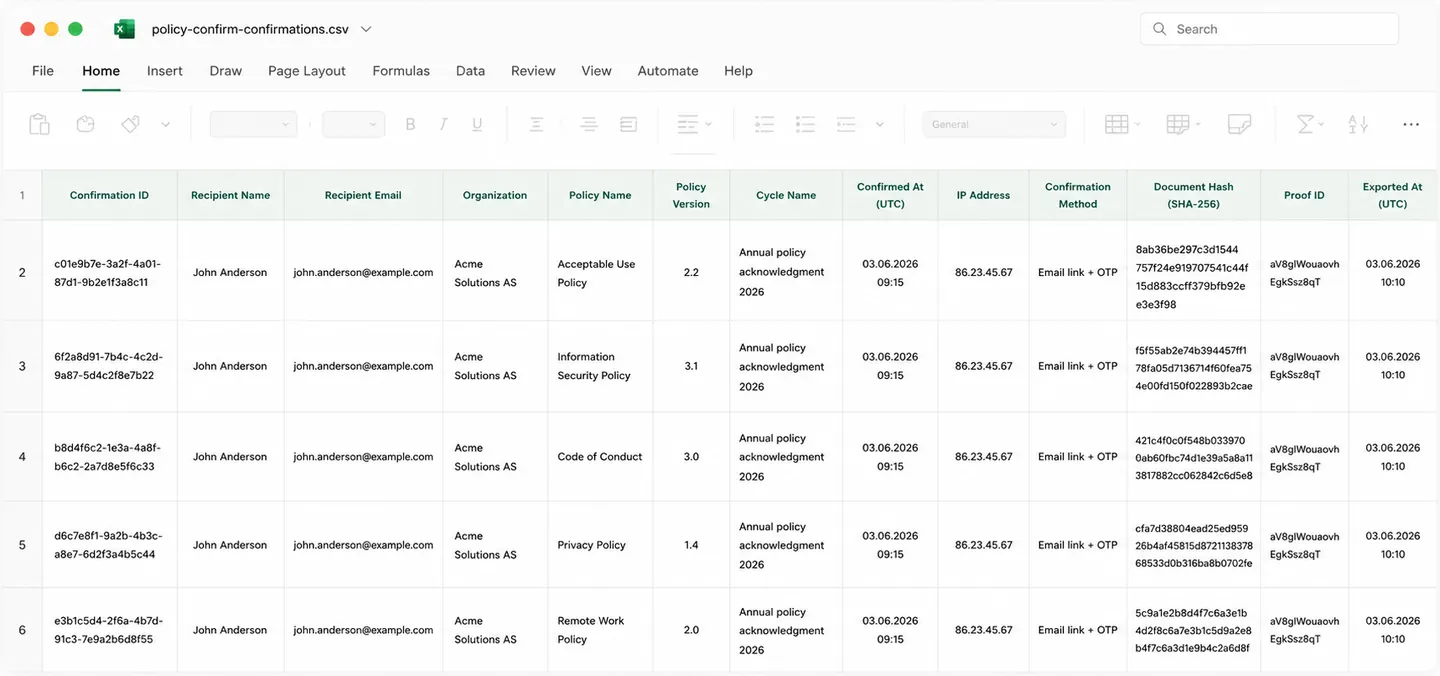1440x676 pixels.
Task: Click the policy version 3.1 cell
Action: click(691, 366)
